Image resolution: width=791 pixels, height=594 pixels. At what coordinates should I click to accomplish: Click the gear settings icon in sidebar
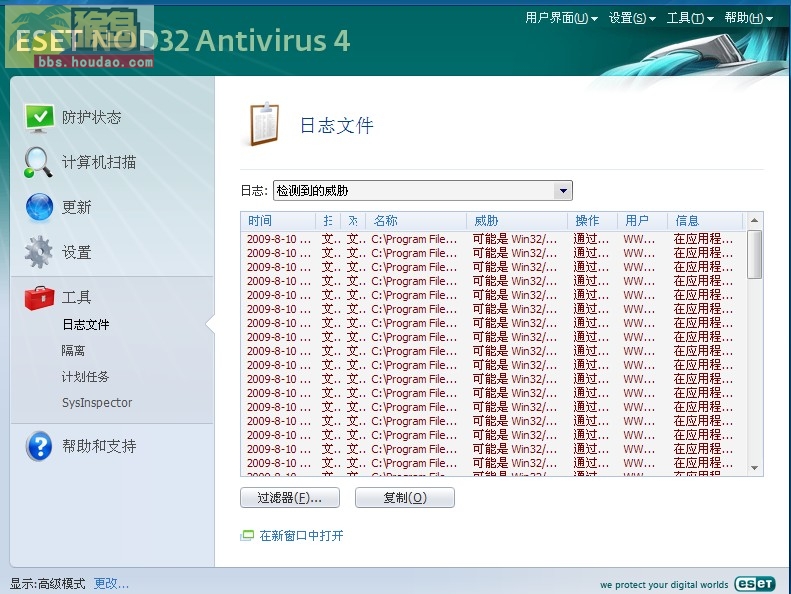tap(38, 252)
